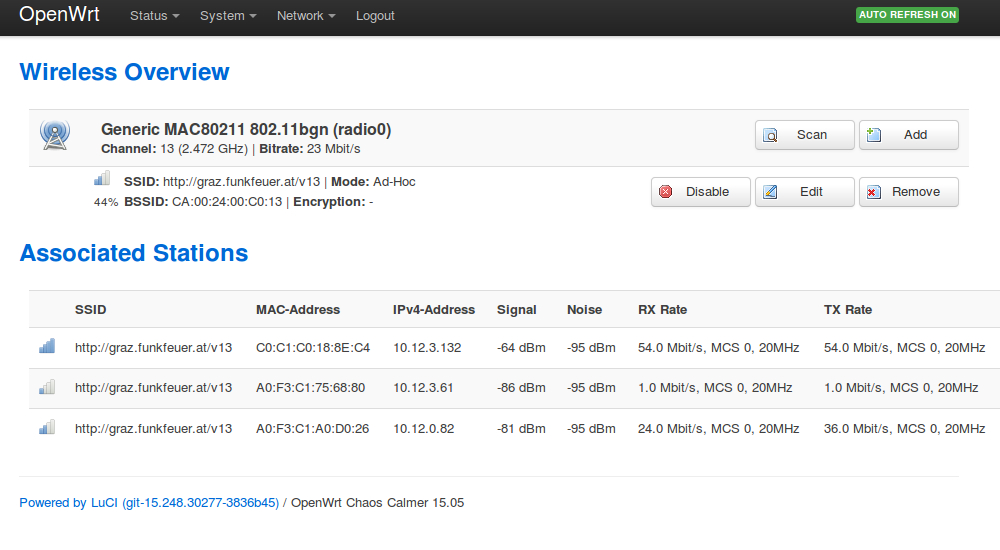Click signal icon for station 10.12.3.132

pos(47,346)
